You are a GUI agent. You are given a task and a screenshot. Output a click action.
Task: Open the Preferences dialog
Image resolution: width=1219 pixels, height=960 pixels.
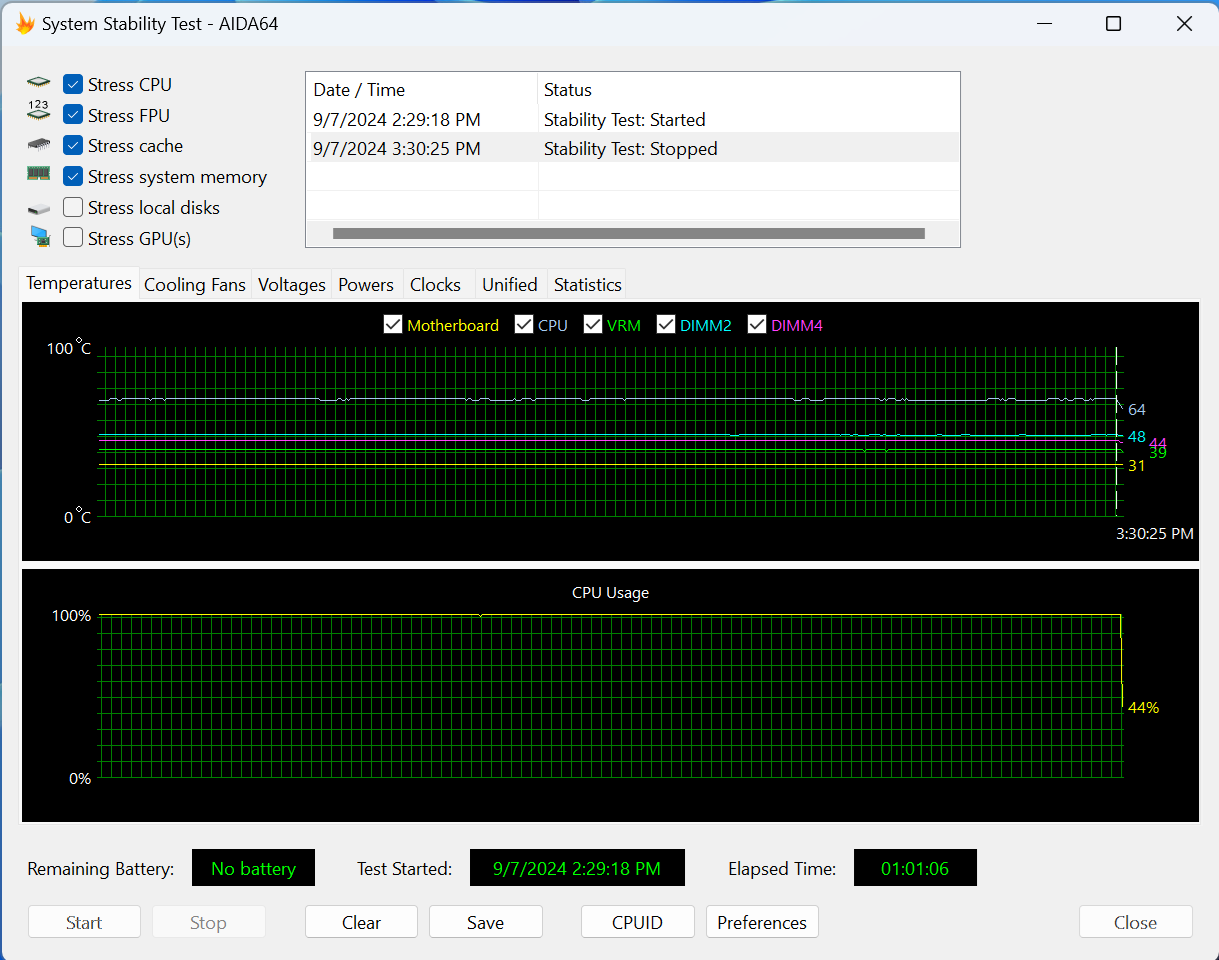(762, 921)
